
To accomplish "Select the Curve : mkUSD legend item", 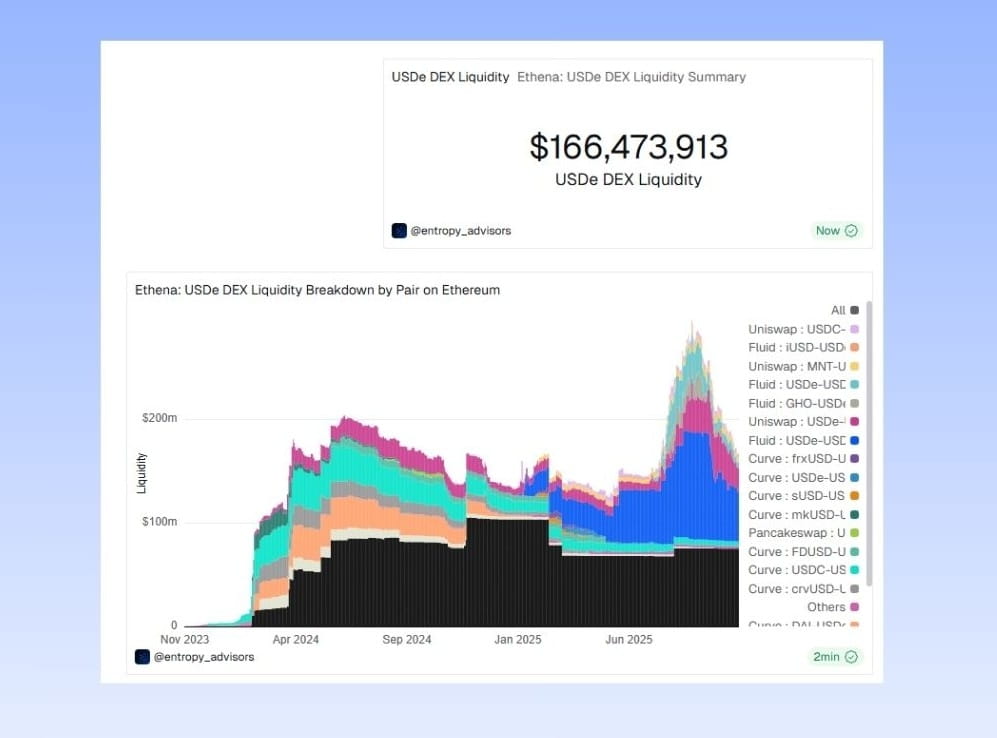I will pyautogui.click(x=804, y=514).
